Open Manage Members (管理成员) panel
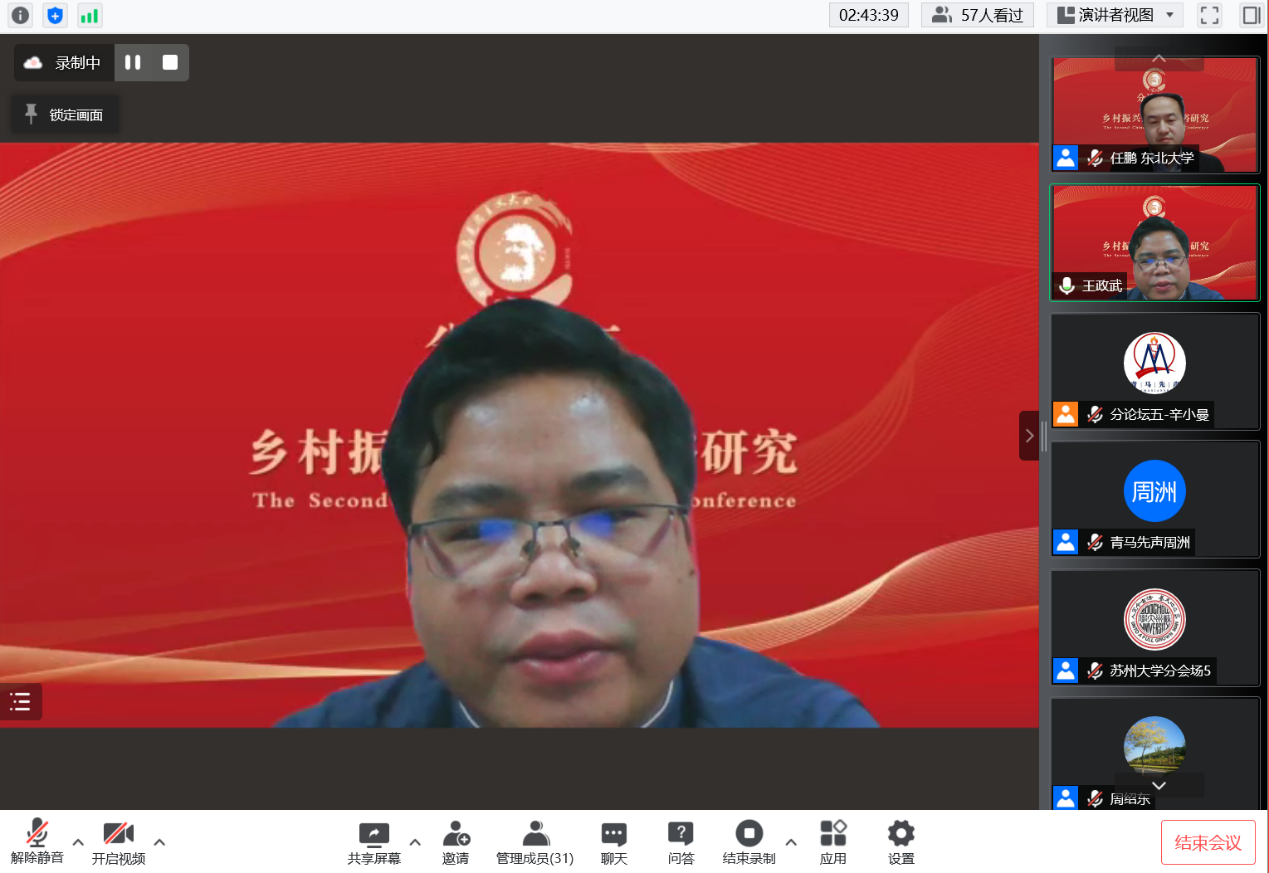1269x873 pixels. (535, 842)
